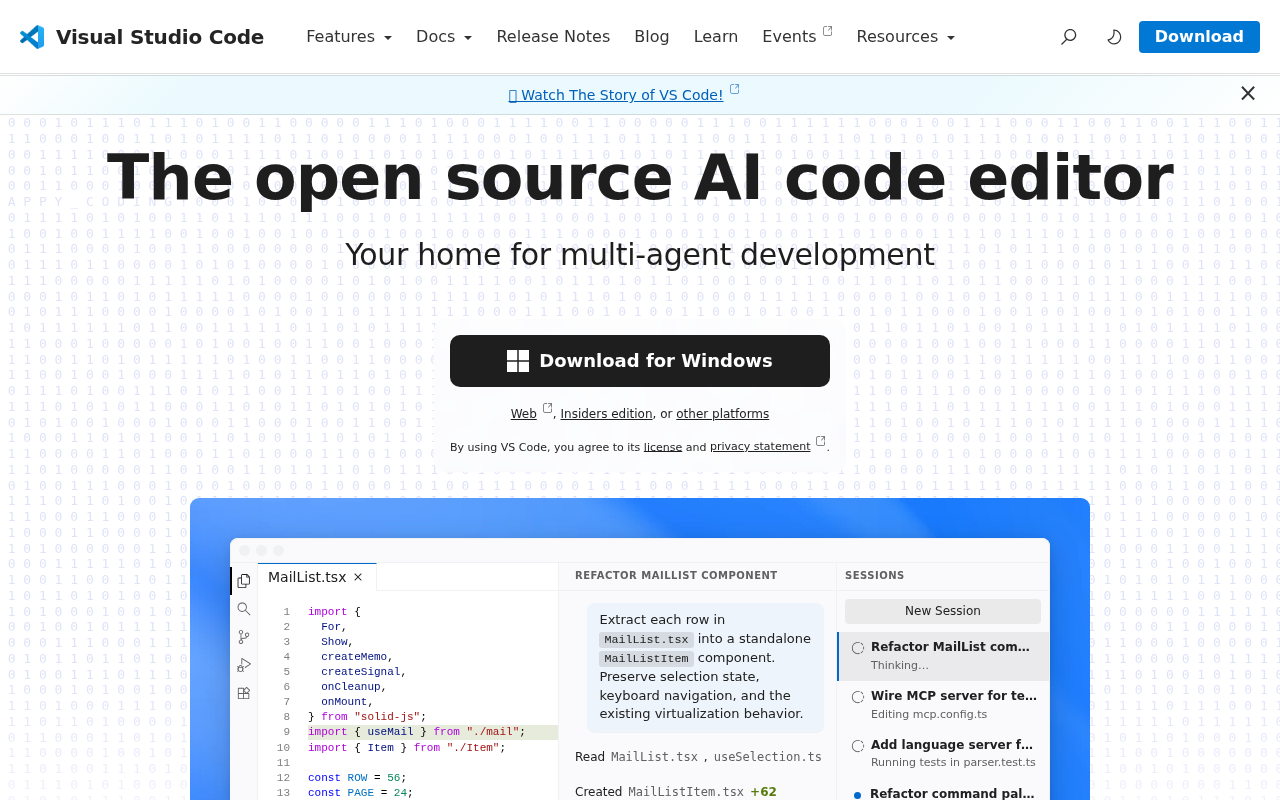
Task: Click the Run and Debug icon
Action: (x=244, y=665)
